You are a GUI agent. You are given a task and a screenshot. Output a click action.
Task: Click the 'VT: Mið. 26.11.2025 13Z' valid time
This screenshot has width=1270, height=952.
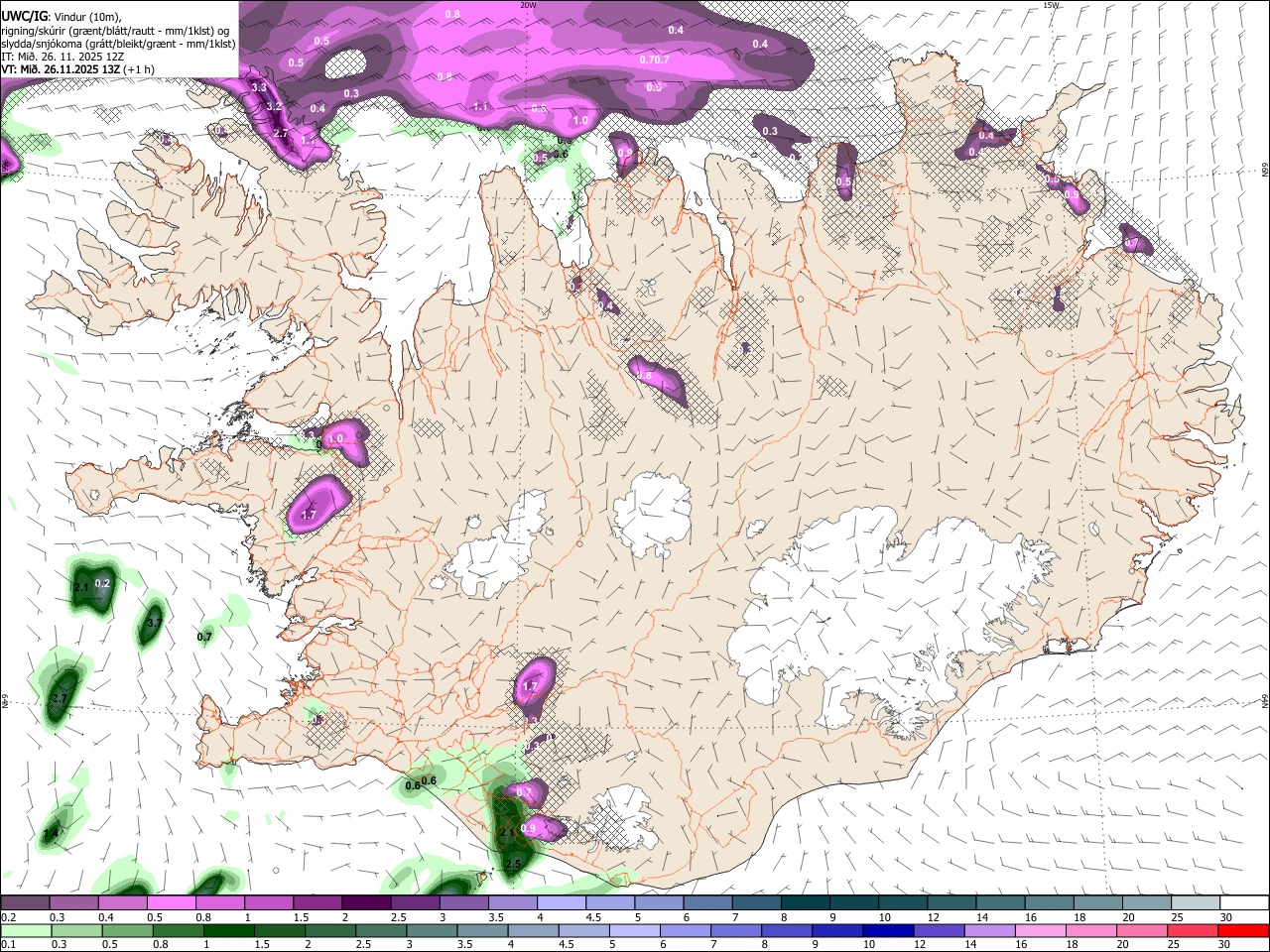point(60,69)
